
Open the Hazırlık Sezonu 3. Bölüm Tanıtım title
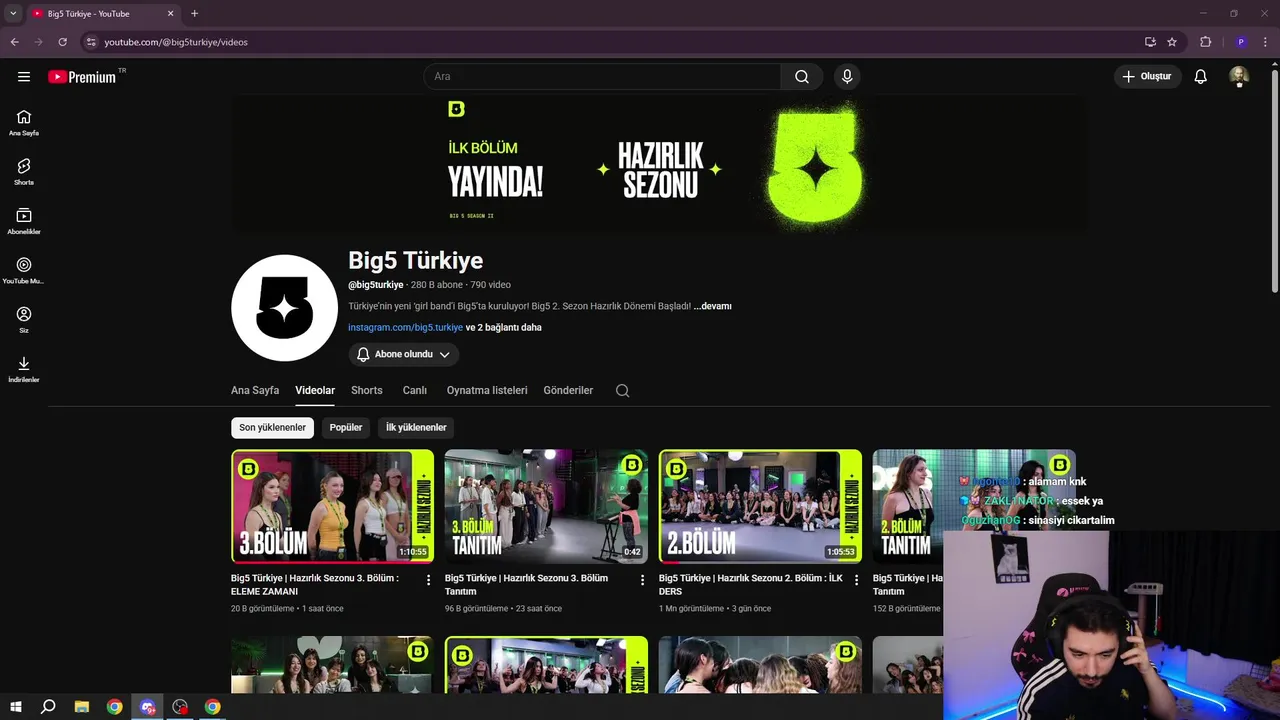click(x=526, y=585)
